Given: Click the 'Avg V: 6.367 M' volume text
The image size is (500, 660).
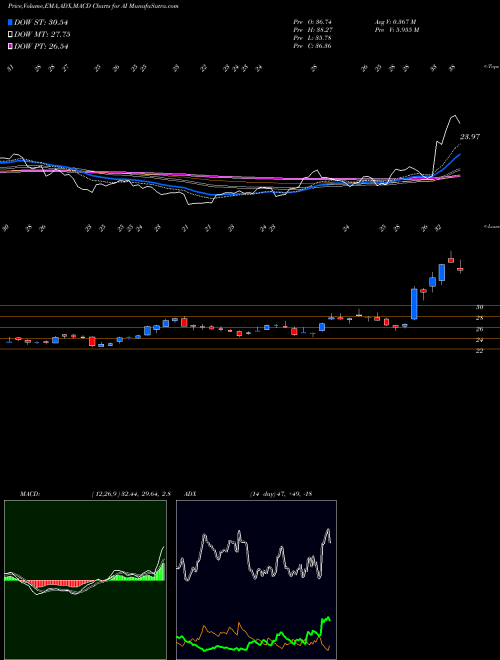Looking at the screenshot, I should click(x=395, y=21).
